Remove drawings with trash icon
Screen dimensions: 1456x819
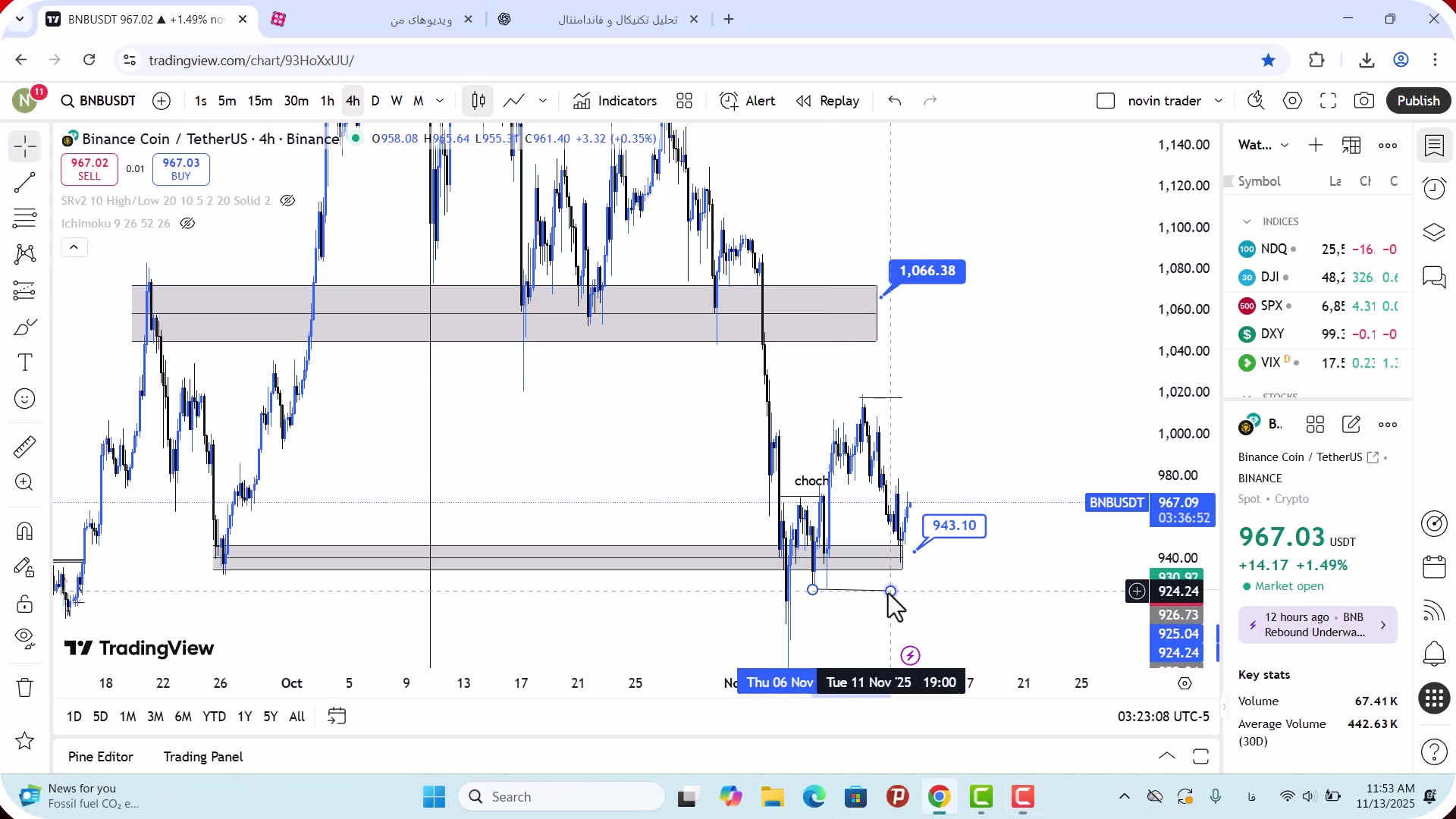(x=24, y=688)
